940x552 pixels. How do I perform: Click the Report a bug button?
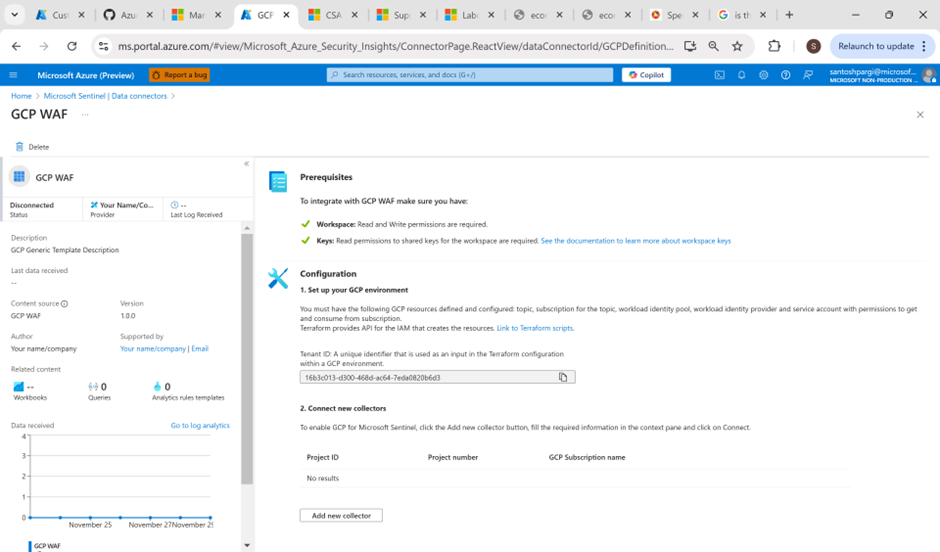click(179, 75)
